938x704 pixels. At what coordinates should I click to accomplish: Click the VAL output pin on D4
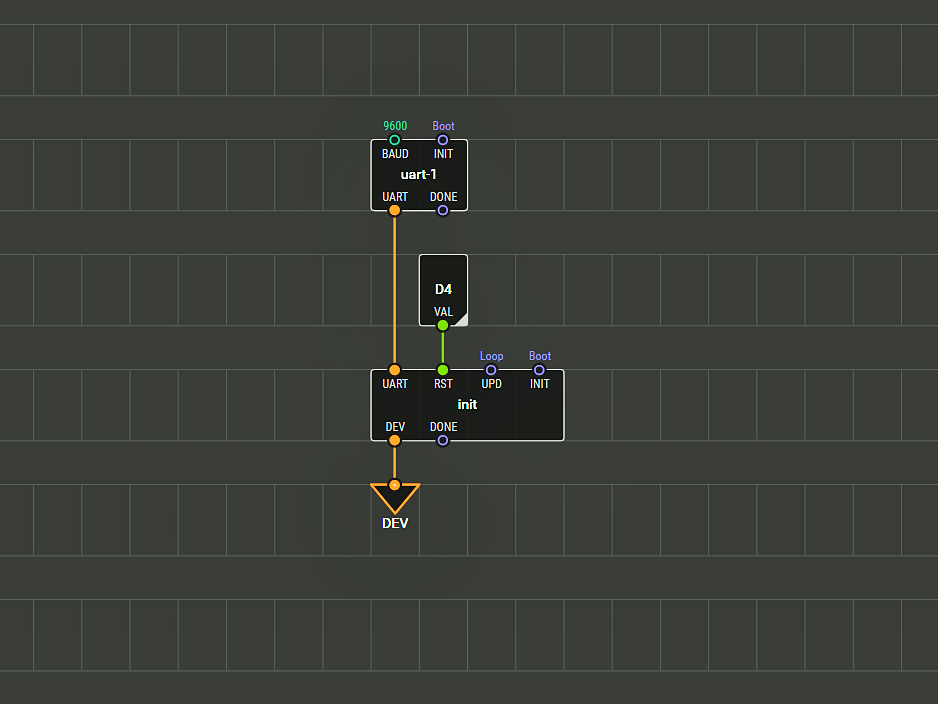pyautogui.click(x=443, y=325)
